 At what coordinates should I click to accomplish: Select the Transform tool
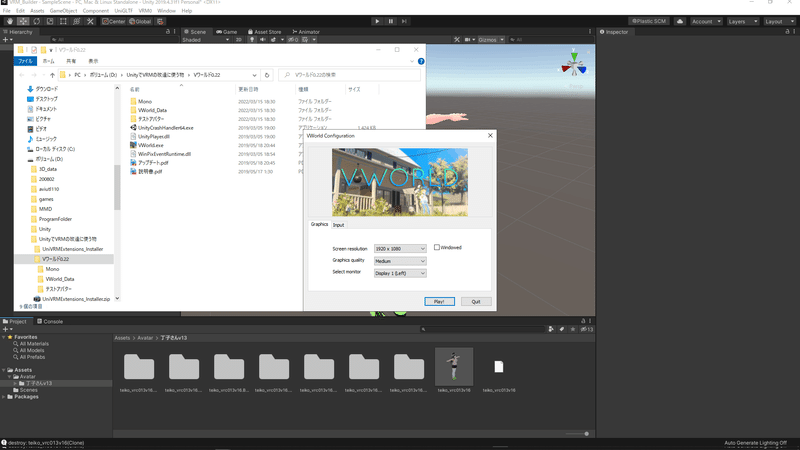pyautogui.click(x=77, y=21)
